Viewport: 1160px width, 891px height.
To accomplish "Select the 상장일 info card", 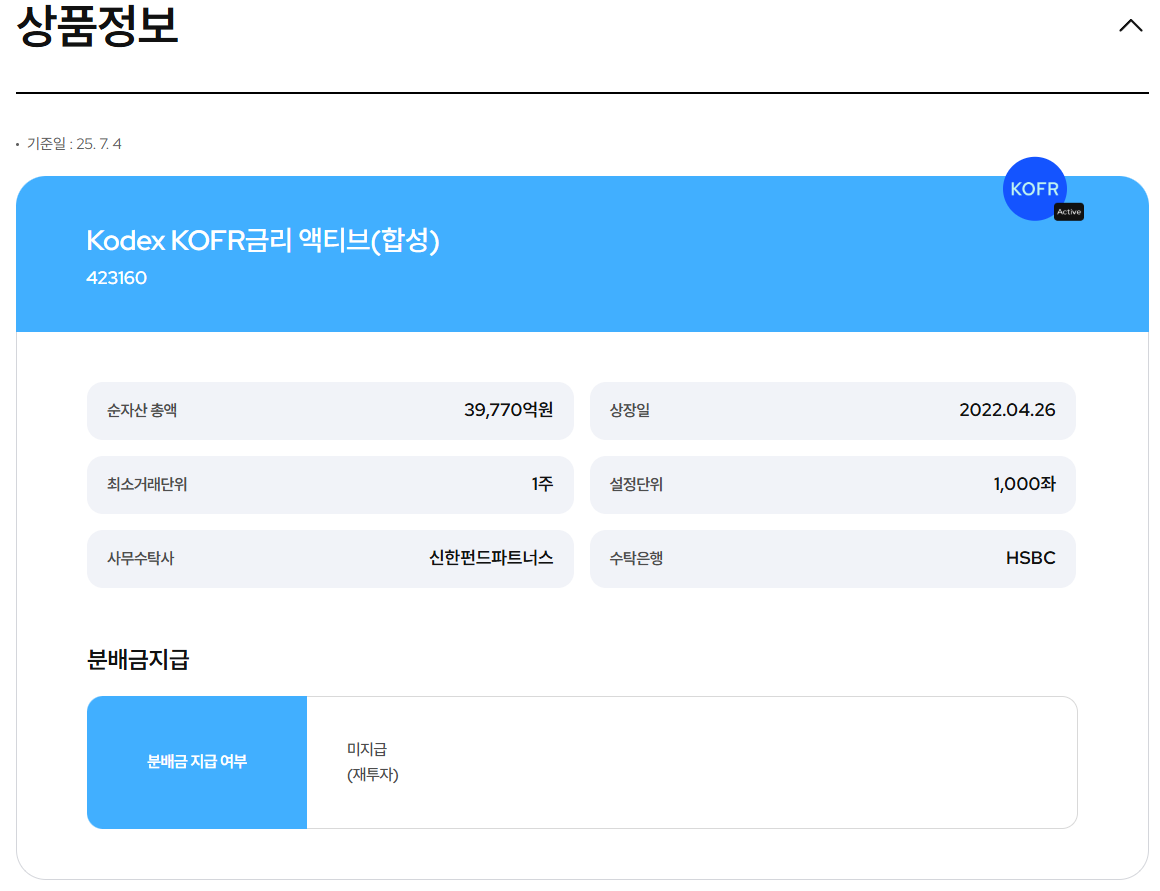I will [834, 410].
